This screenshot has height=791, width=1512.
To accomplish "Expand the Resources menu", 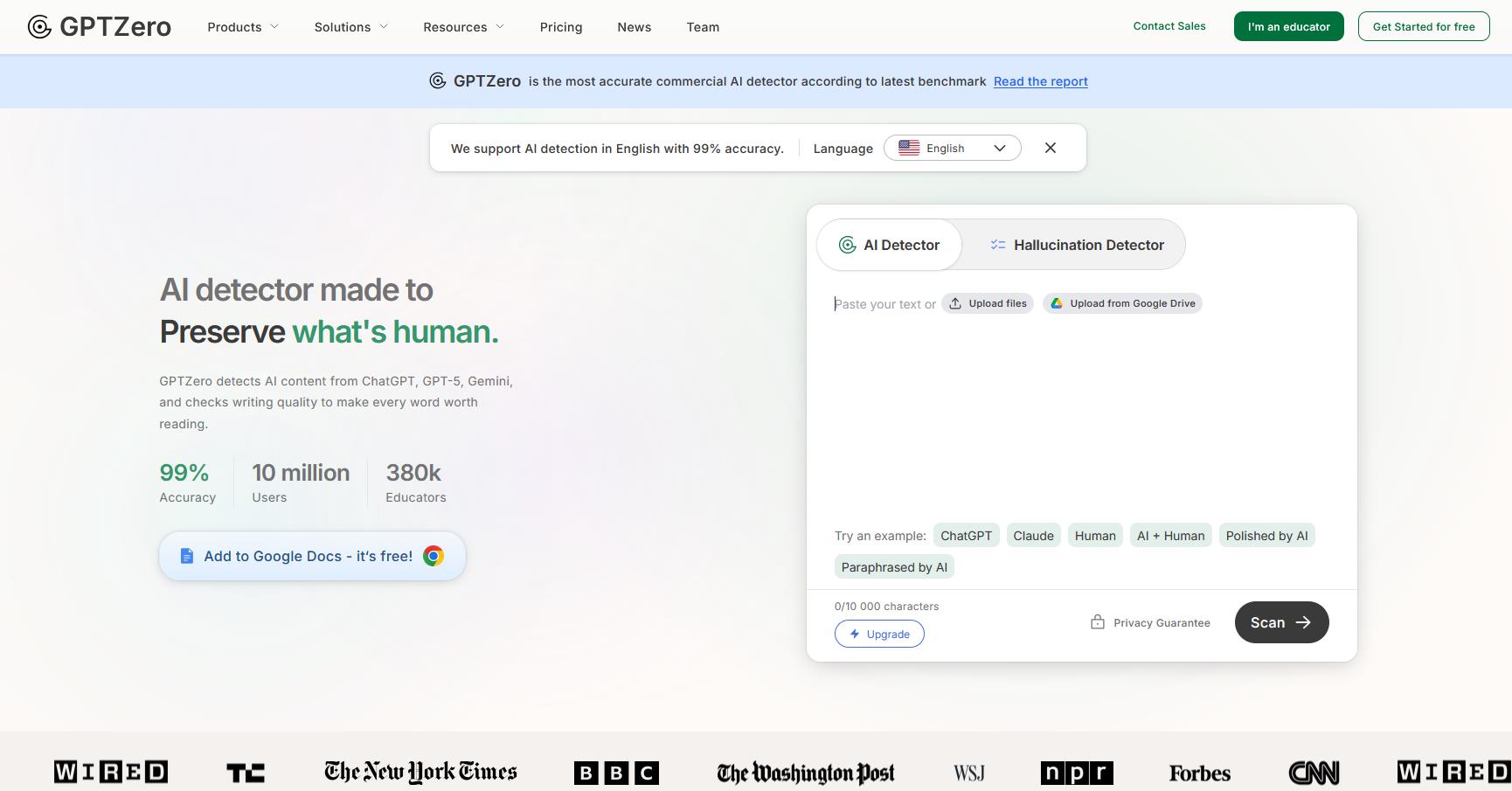I will (464, 27).
